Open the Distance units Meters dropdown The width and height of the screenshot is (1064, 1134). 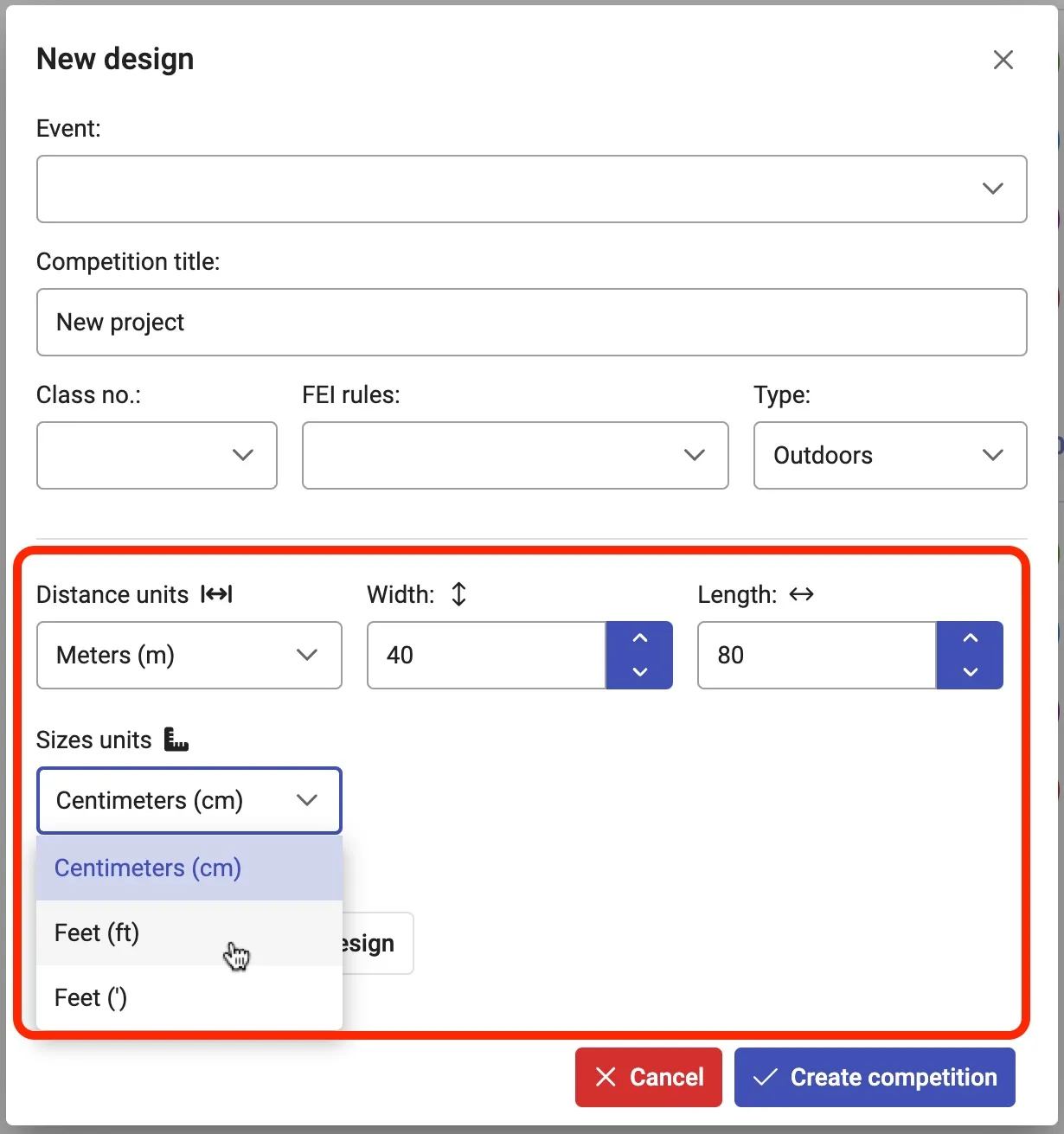pyautogui.click(x=189, y=655)
